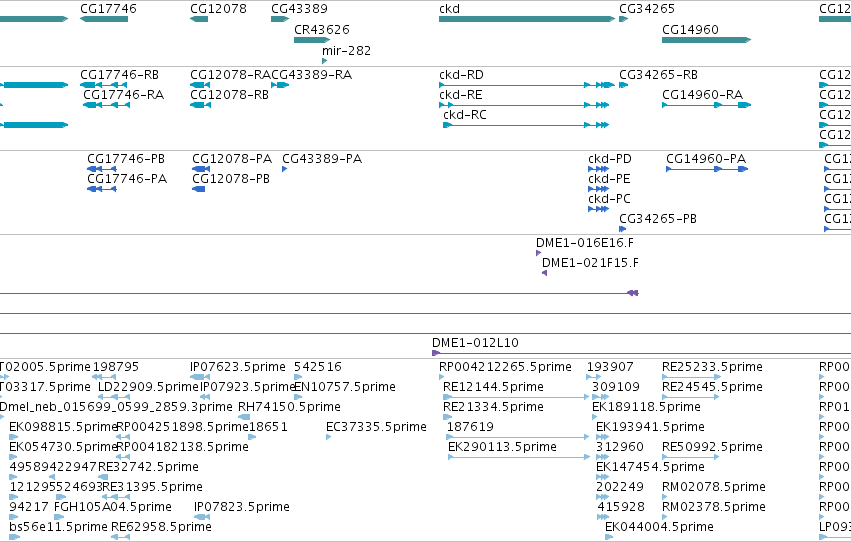Select the RM02378.5prime EST label
Image resolution: width=851 pixels, height=542 pixels.
714,507
